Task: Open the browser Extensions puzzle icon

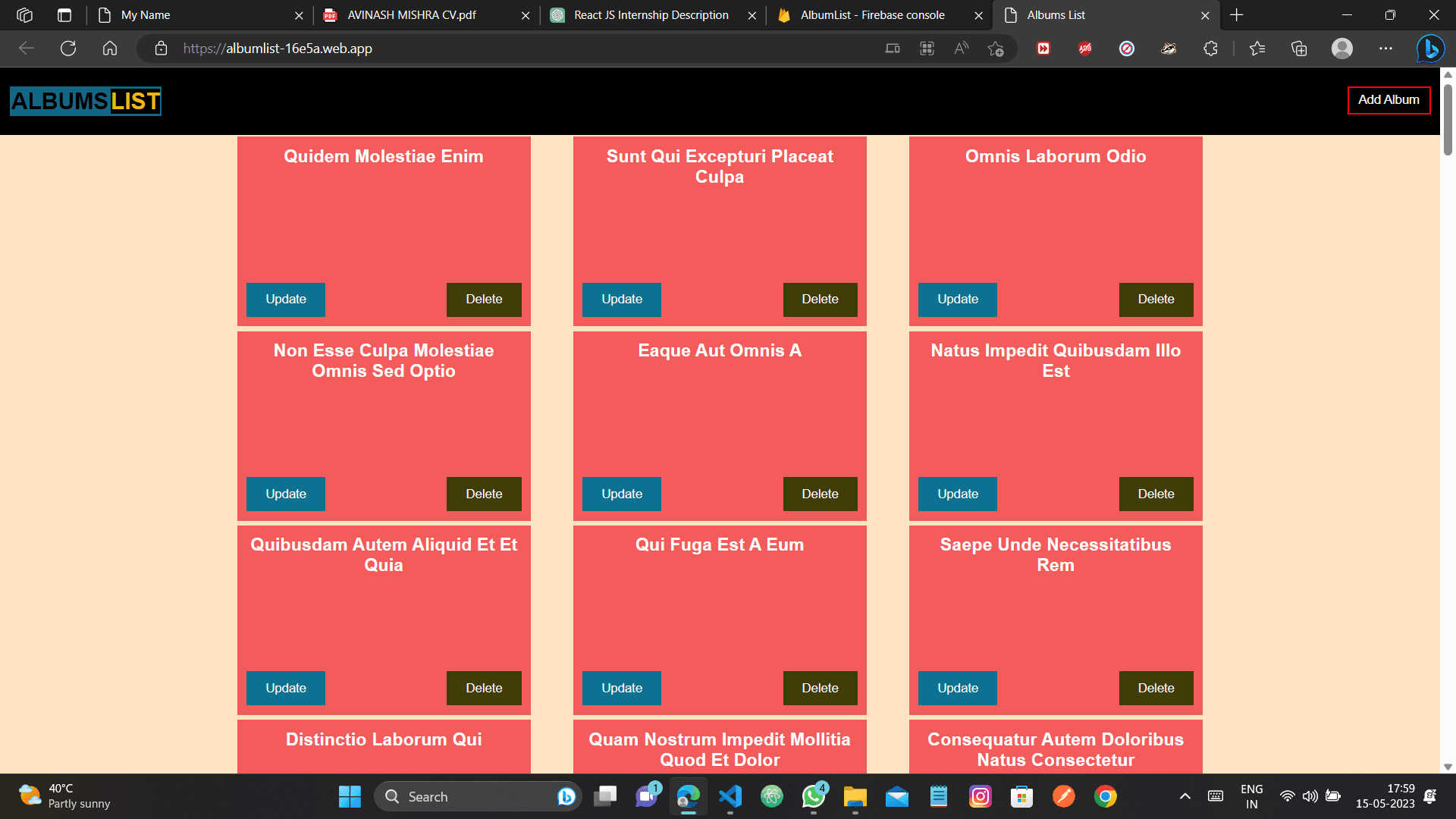Action: pyautogui.click(x=1210, y=49)
